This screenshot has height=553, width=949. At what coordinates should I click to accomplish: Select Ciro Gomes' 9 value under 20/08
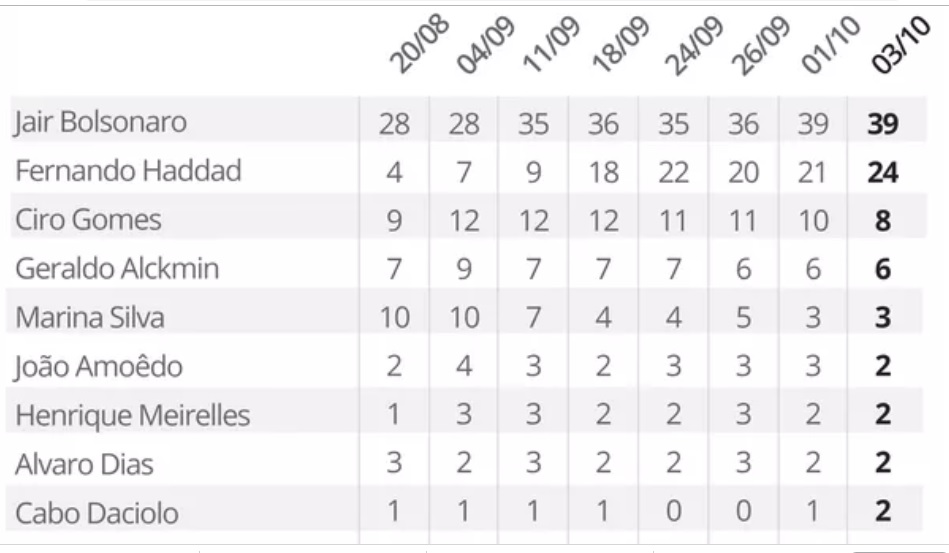(x=394, y=220)
